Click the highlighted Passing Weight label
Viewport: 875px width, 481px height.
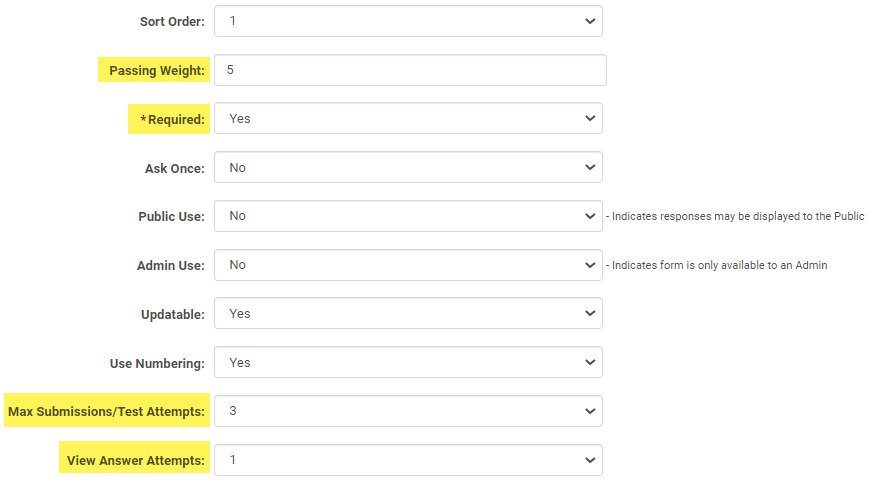157,70
